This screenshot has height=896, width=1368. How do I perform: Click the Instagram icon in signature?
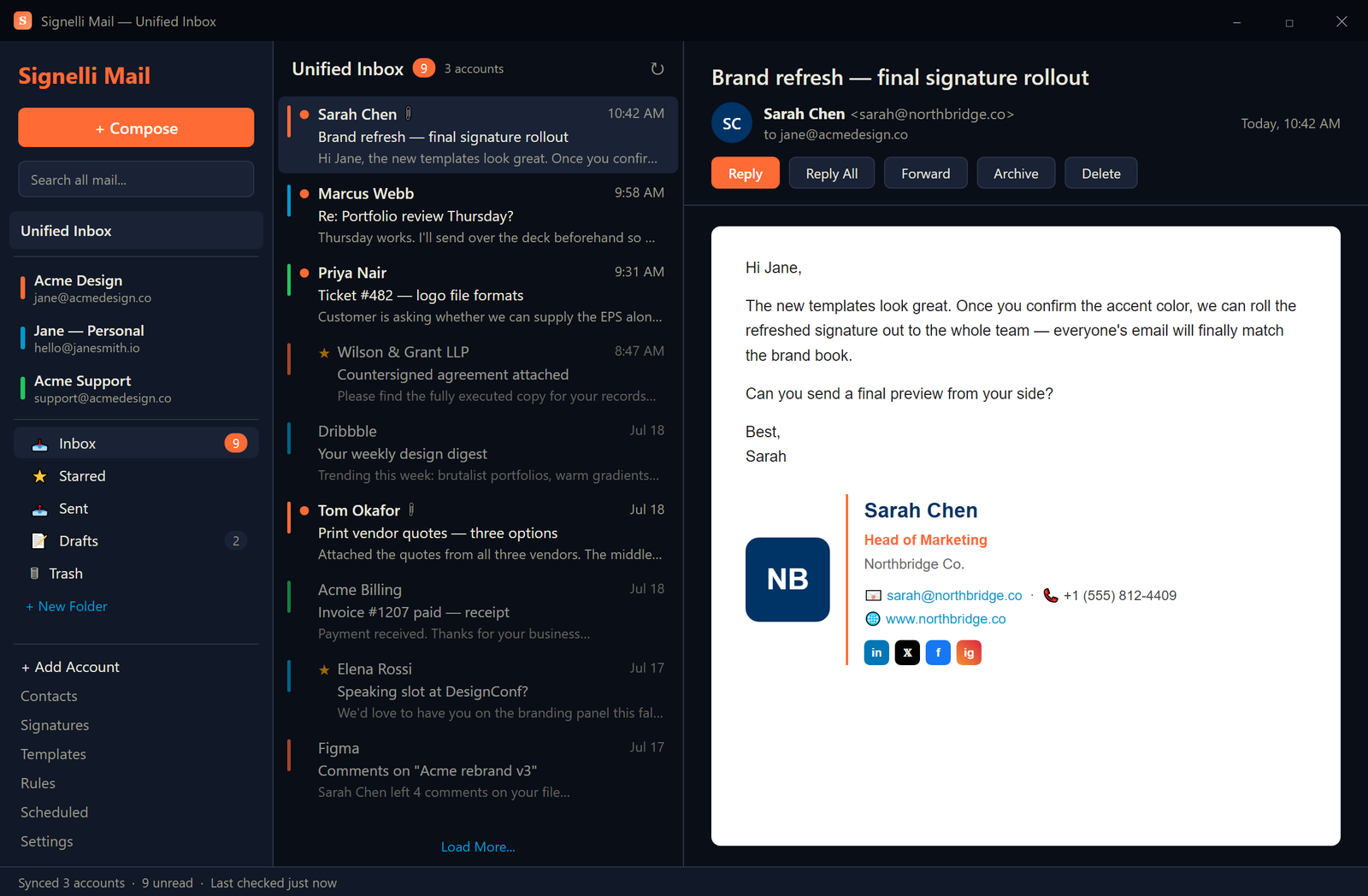(x=969, y=652)
